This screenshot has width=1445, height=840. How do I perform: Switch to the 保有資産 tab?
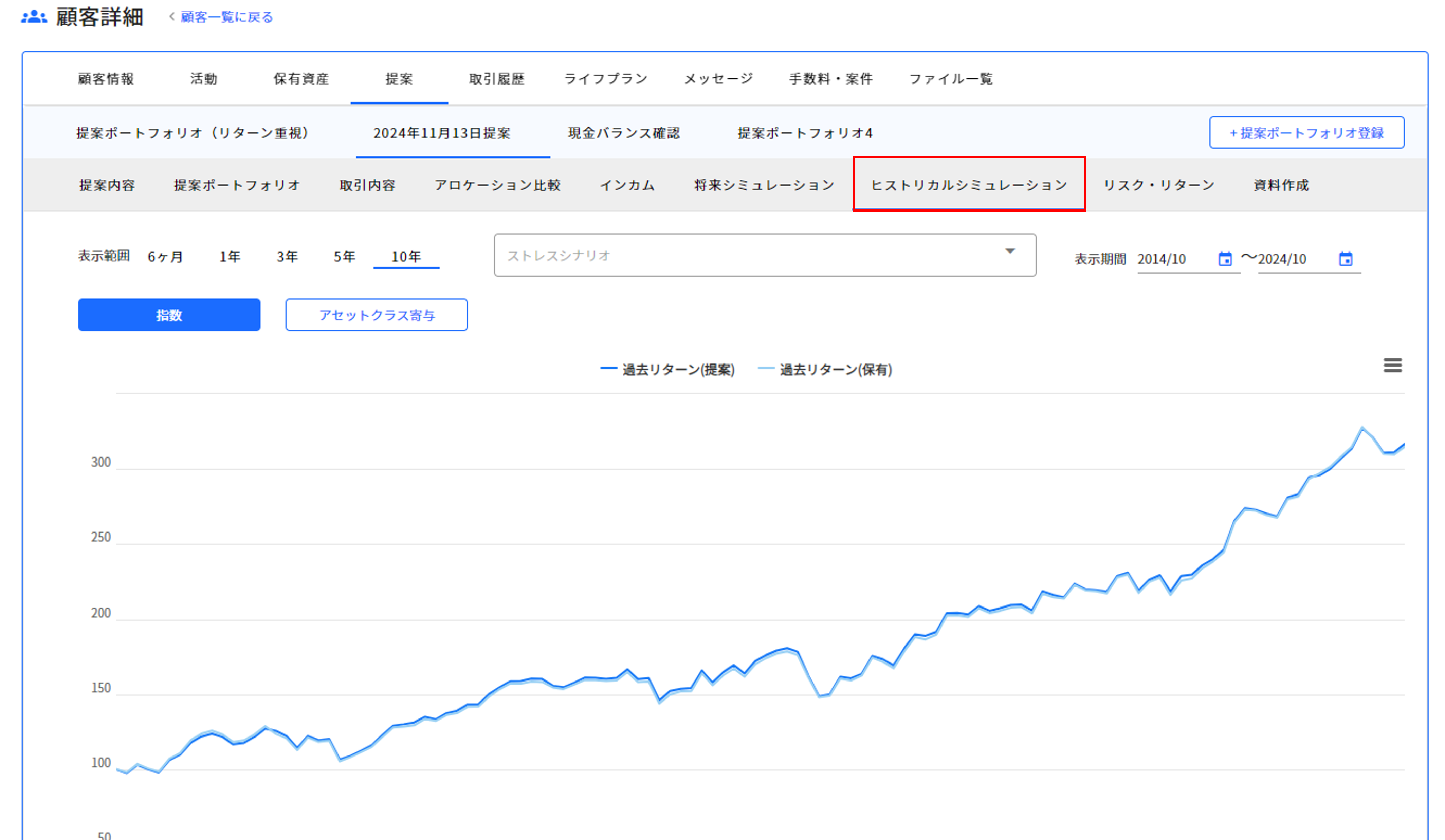(301, 79)
